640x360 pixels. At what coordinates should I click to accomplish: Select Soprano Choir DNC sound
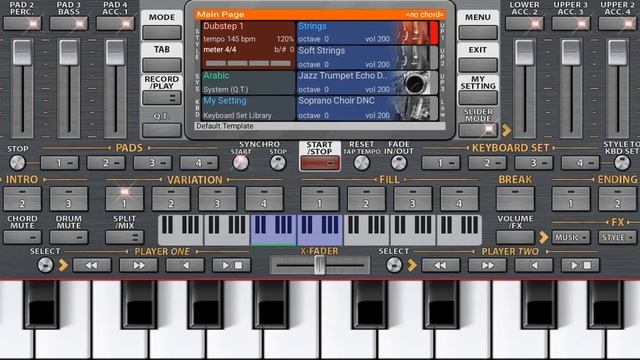(x=367, y=108)
